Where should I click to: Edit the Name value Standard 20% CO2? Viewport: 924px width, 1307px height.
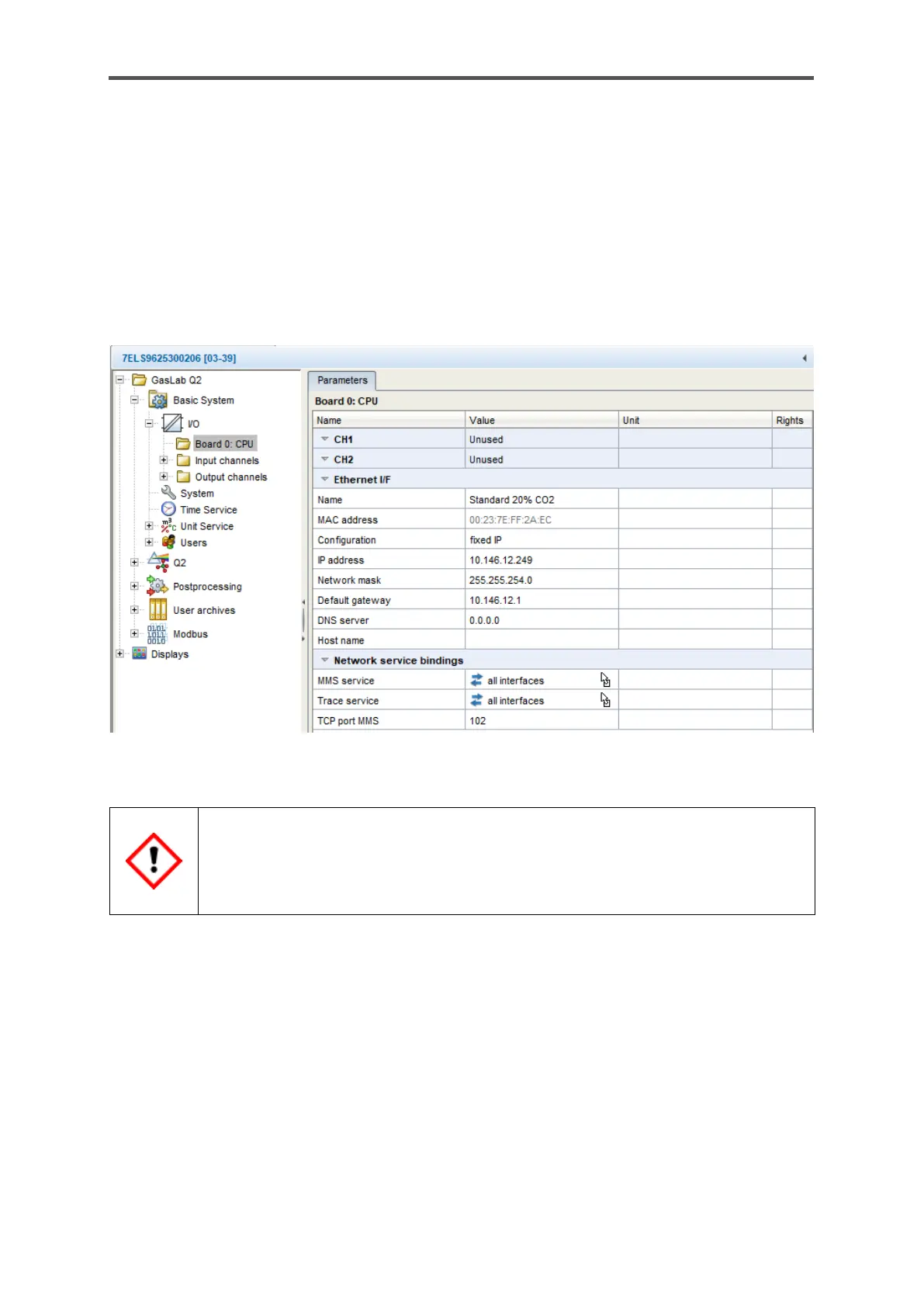[542, 499]
